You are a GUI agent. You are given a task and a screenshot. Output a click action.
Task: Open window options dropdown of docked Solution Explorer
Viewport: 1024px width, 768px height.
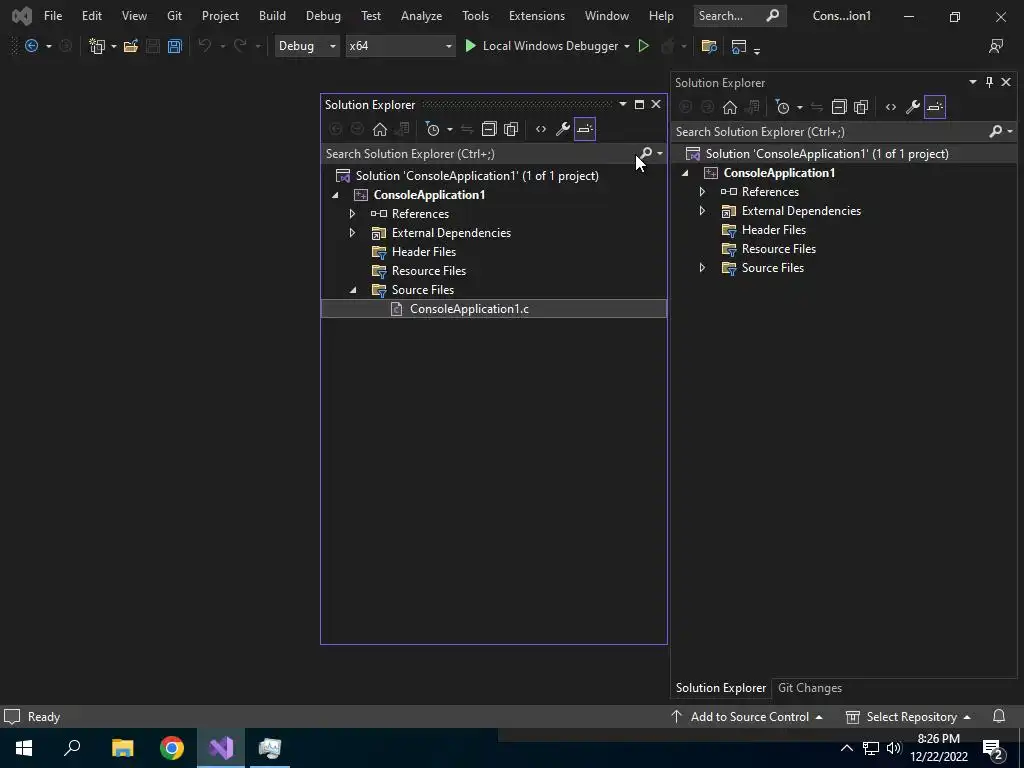pyautogui.click(x=972, y=82)
